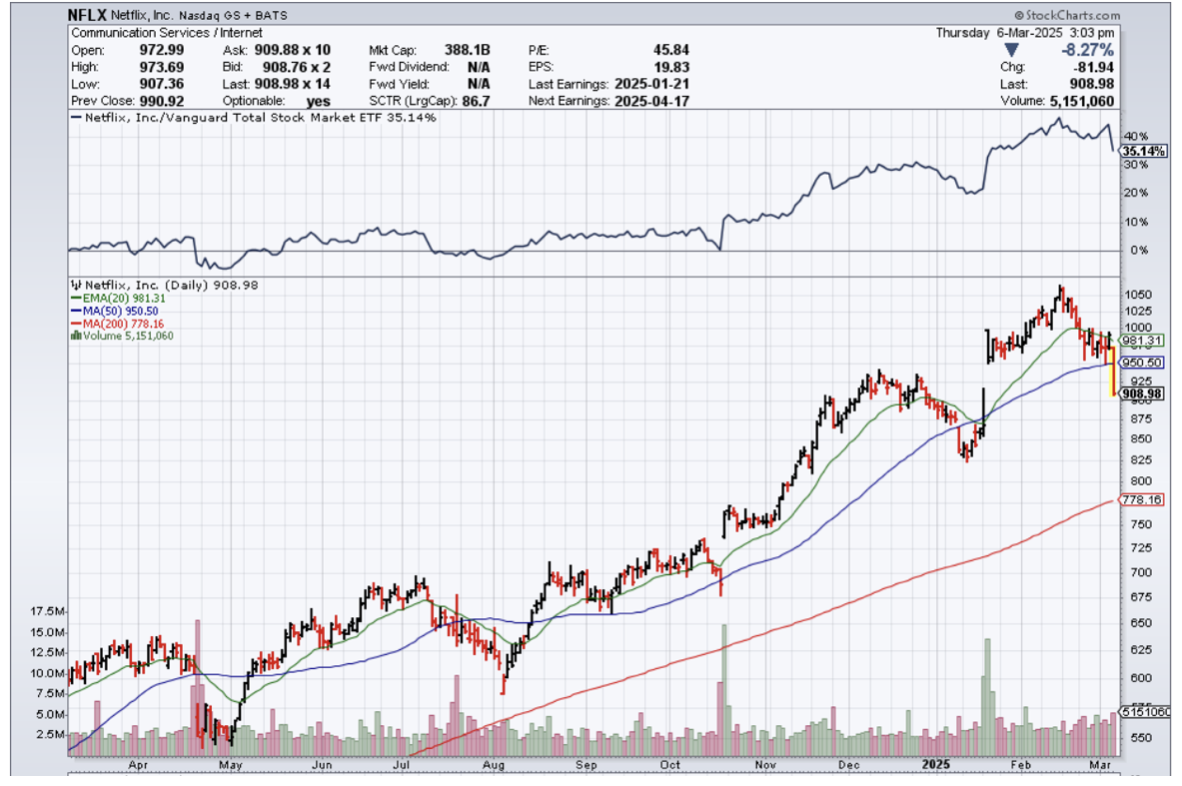
Task: Open the StockCharts.com copyright link
Action: [1066, 16]
